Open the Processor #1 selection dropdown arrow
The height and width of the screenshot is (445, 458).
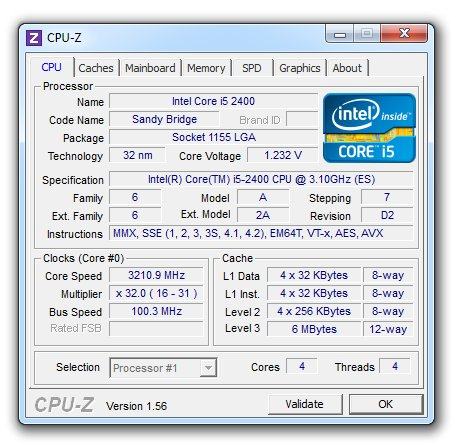tap(208, 368)
